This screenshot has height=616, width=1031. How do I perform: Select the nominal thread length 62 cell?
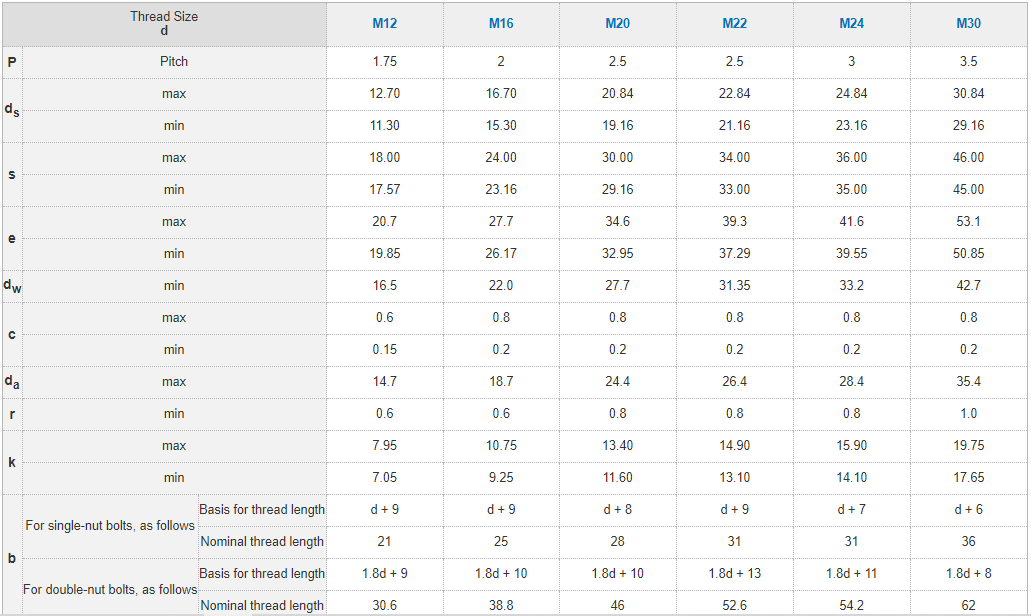click(969, 605)
